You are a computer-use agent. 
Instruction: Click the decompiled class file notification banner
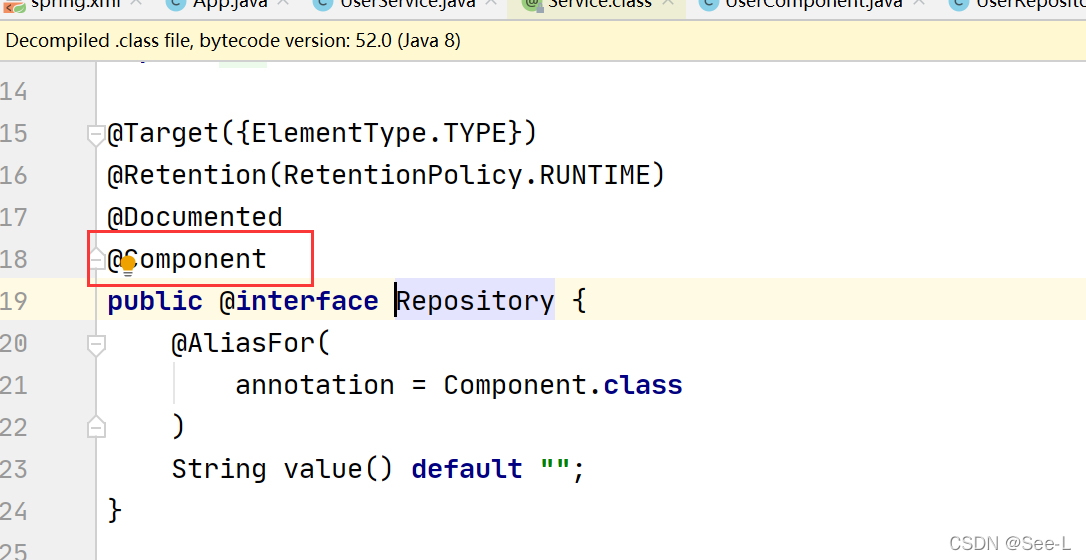tap(543, 41)
